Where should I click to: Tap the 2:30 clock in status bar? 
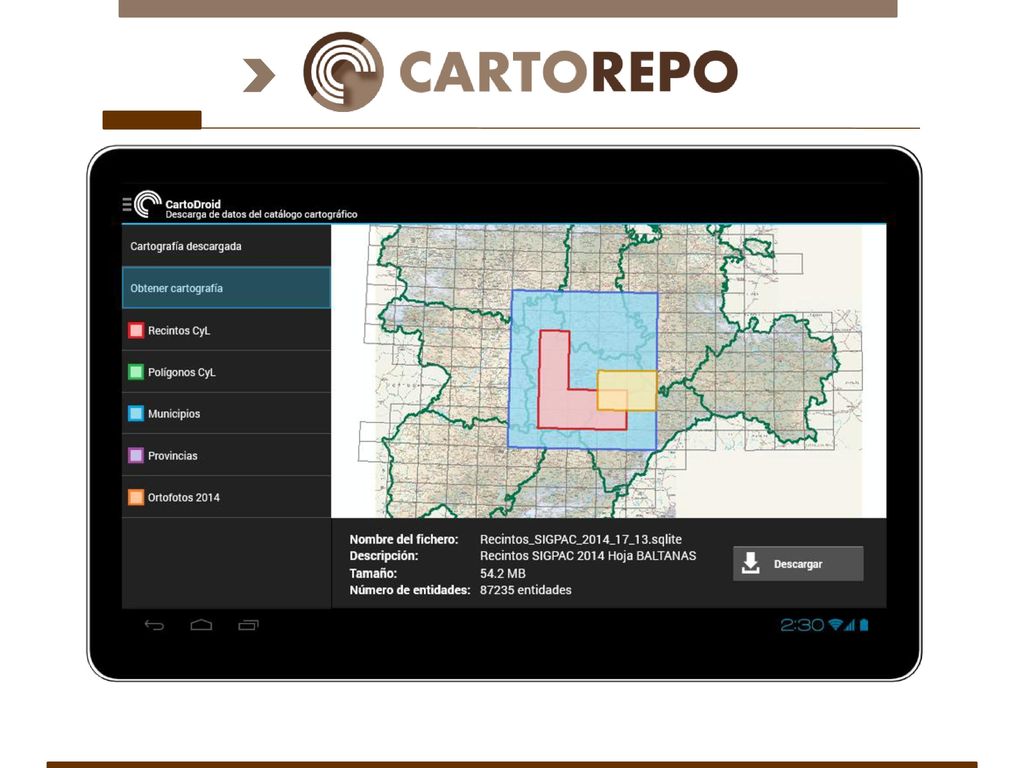coord(802,625)
